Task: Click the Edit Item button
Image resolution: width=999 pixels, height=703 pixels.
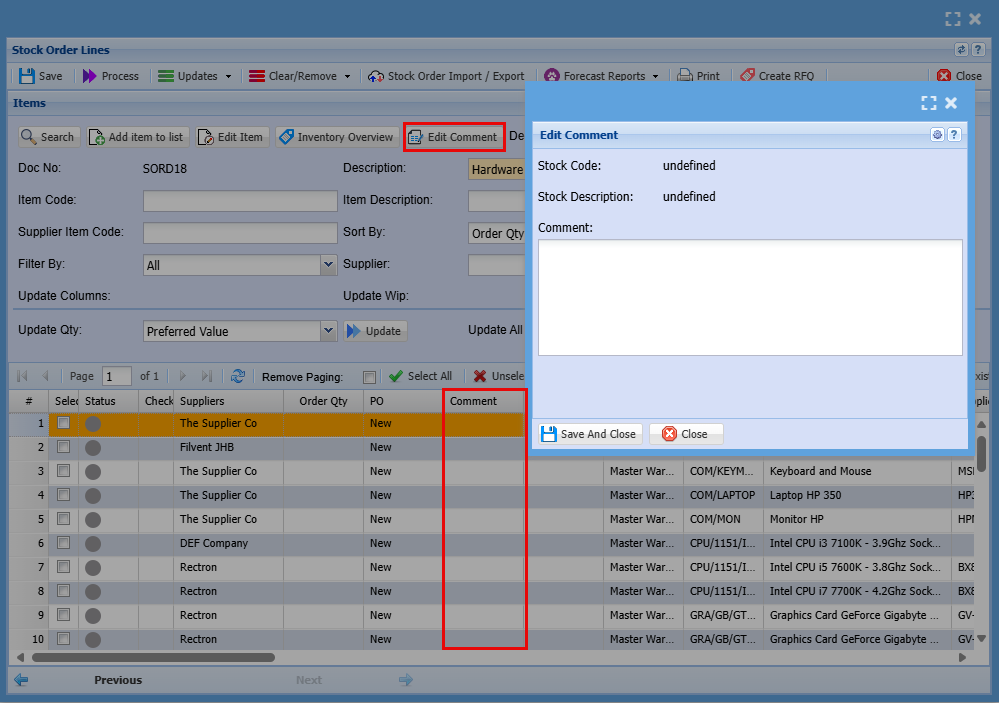Action: (232, 137)
